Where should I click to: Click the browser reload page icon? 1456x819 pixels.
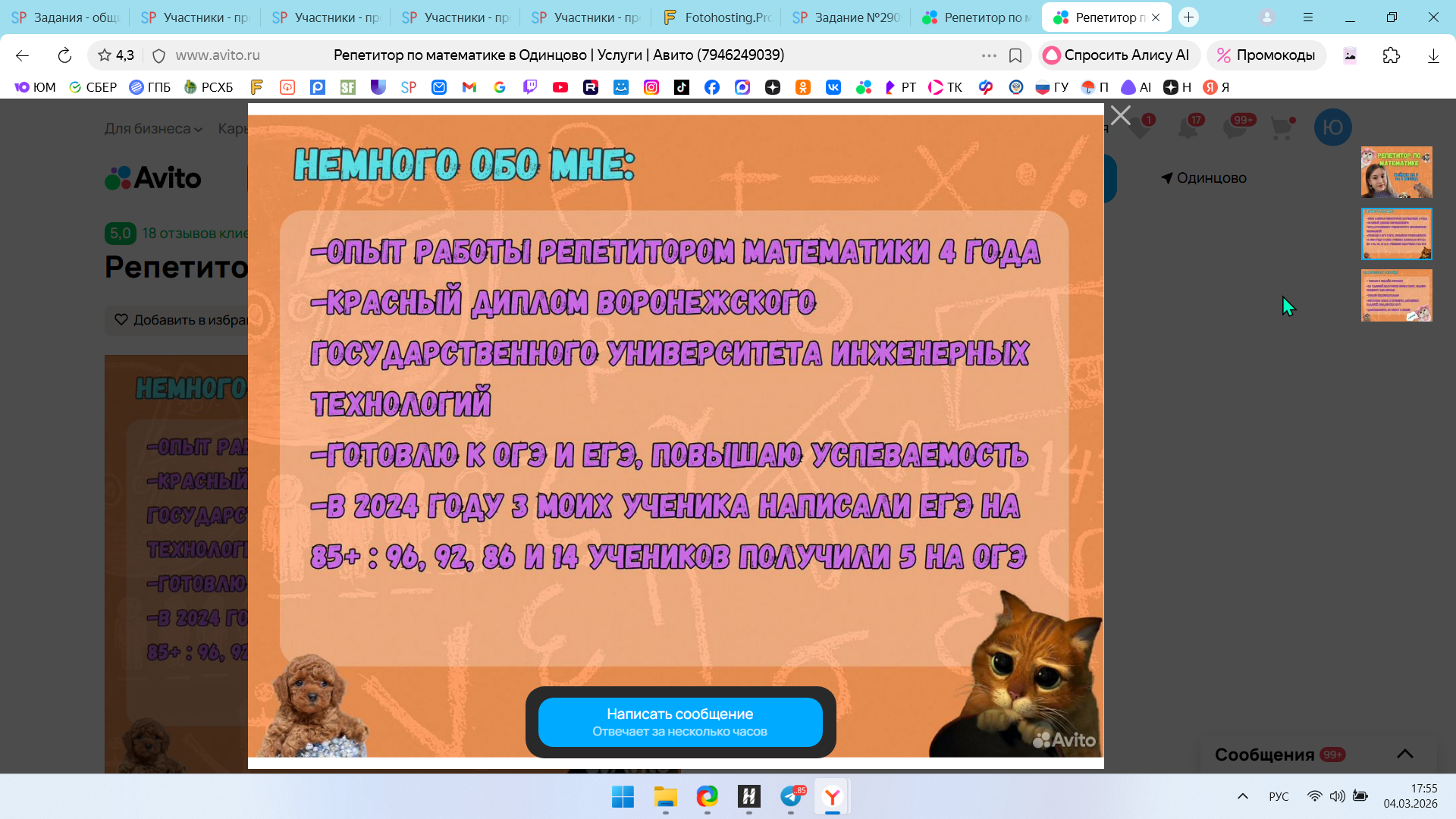click(x=64, y=55)
